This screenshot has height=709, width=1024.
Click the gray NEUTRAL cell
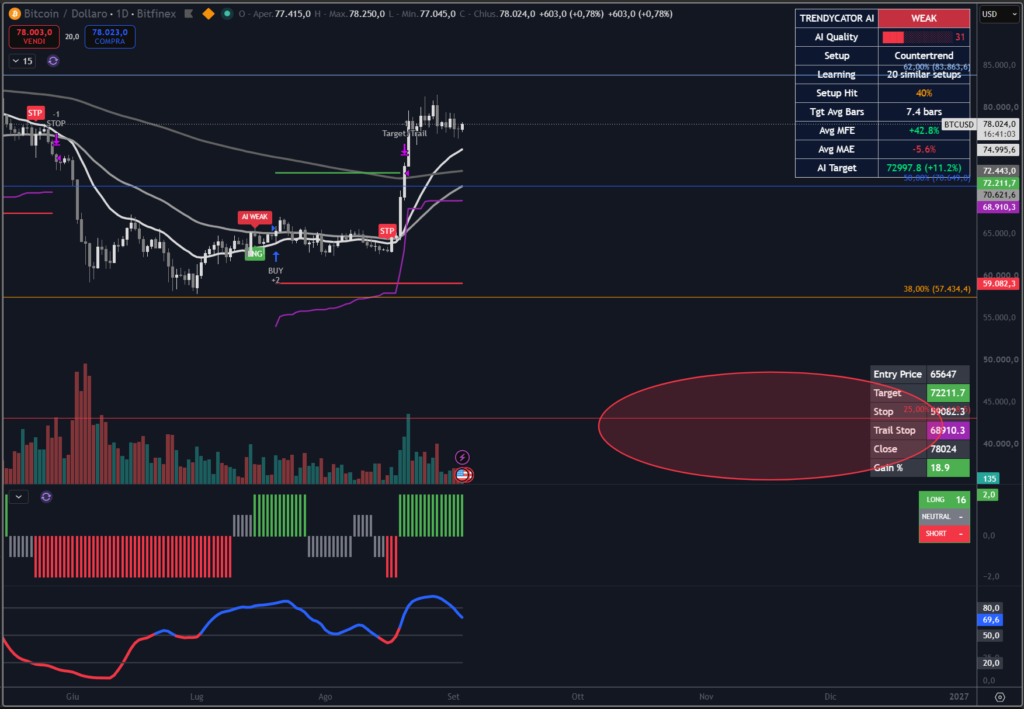click(x=944, y=516)
